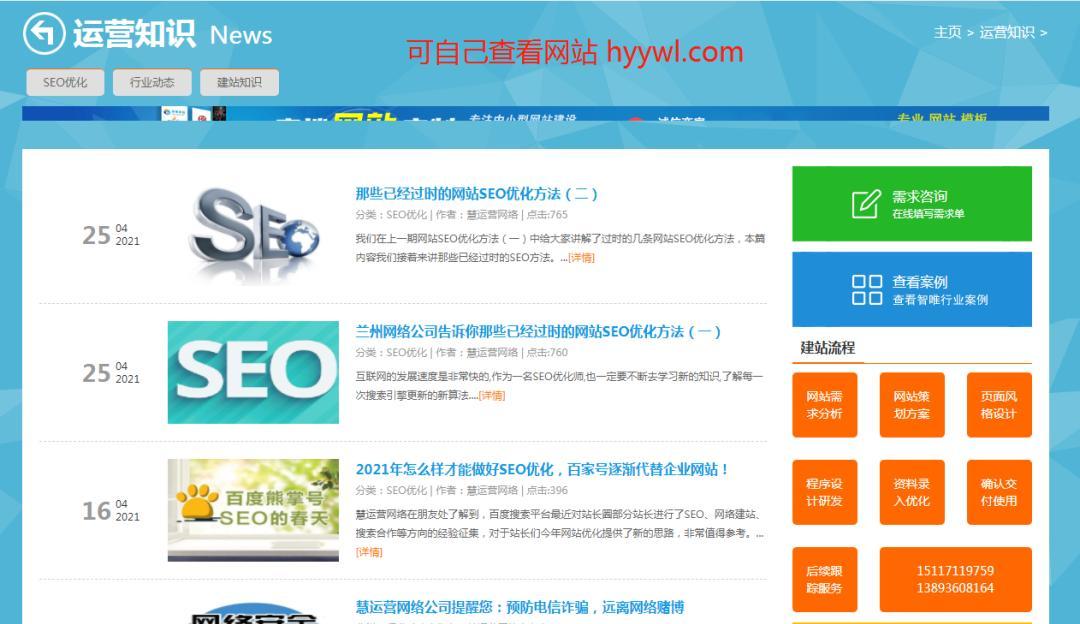Screen dimensions: 1080x624
Task: Select the 资料录入优化 step tile
Action: coord(912,492)
